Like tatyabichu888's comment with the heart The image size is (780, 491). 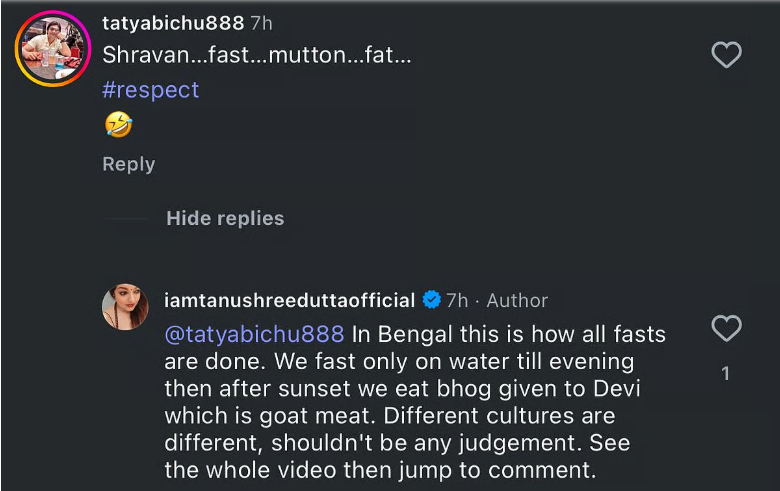726,55
